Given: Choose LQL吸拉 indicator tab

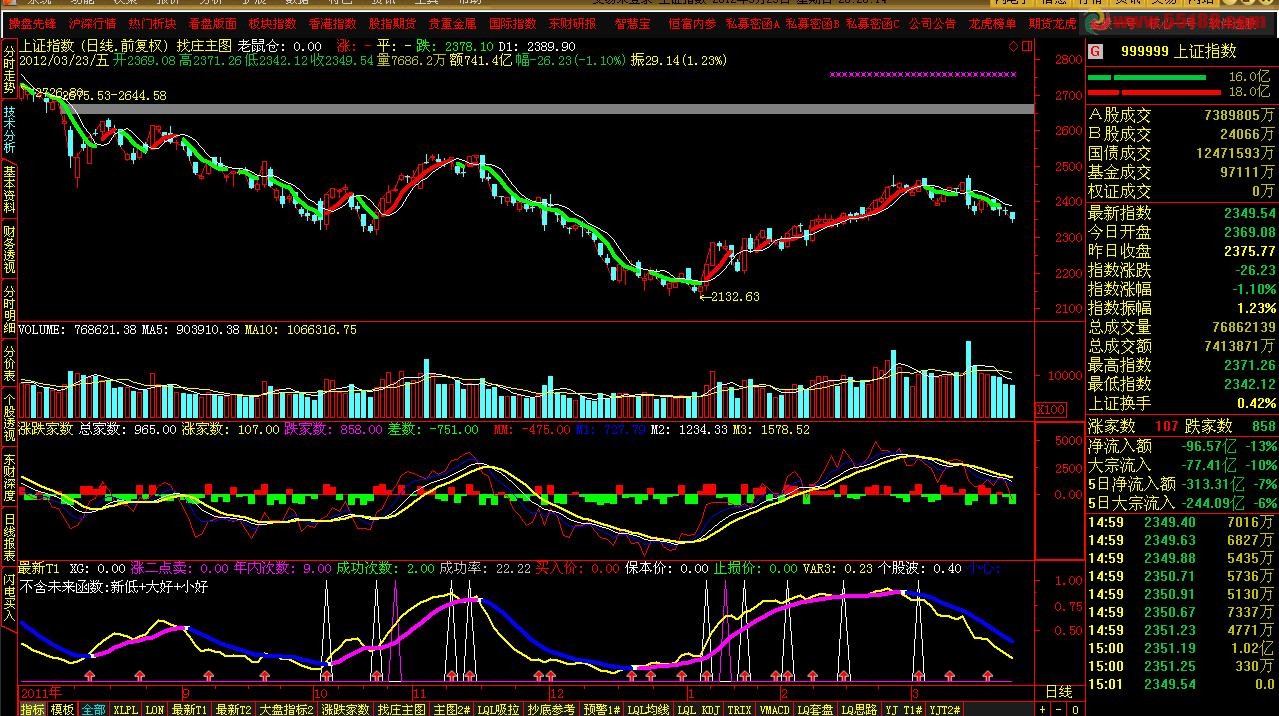Looking at the screenshot, I should 498,709.
